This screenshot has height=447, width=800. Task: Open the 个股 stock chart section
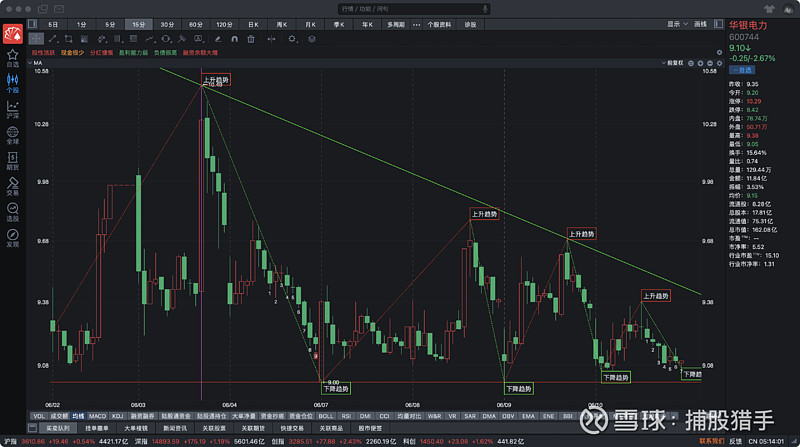13,84
